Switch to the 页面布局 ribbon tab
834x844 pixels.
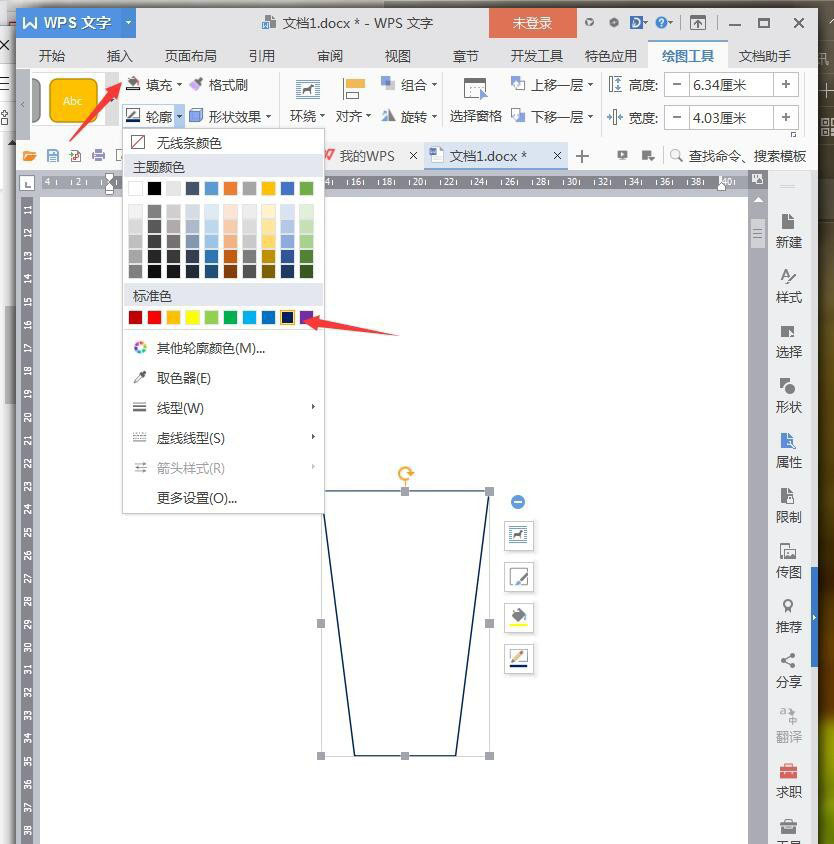click(x=190, y=56)
